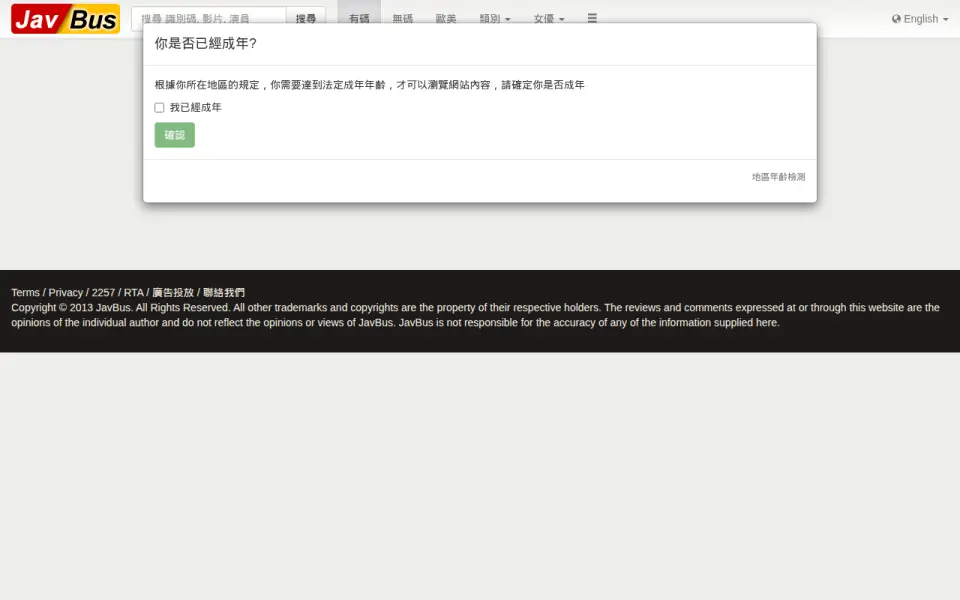Open the Terms footer link
Screen dimensions: 960x600
tap(25, 293)
